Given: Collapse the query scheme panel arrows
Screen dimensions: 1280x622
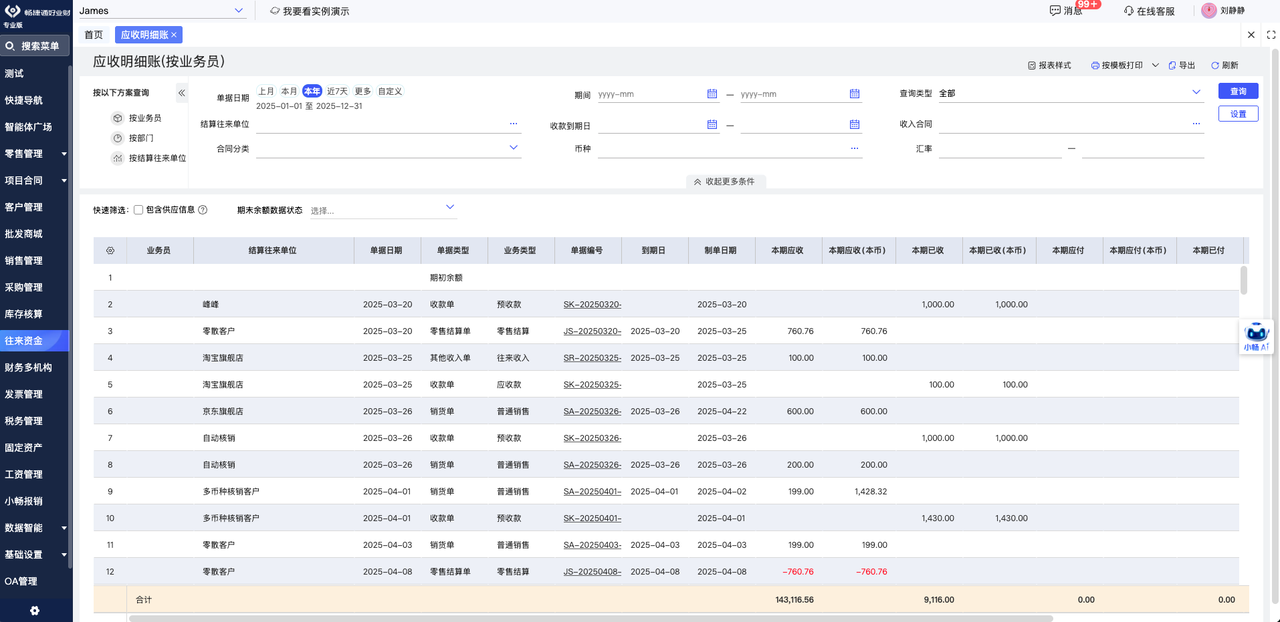Looking at the screenshot, I should [182, 93].
